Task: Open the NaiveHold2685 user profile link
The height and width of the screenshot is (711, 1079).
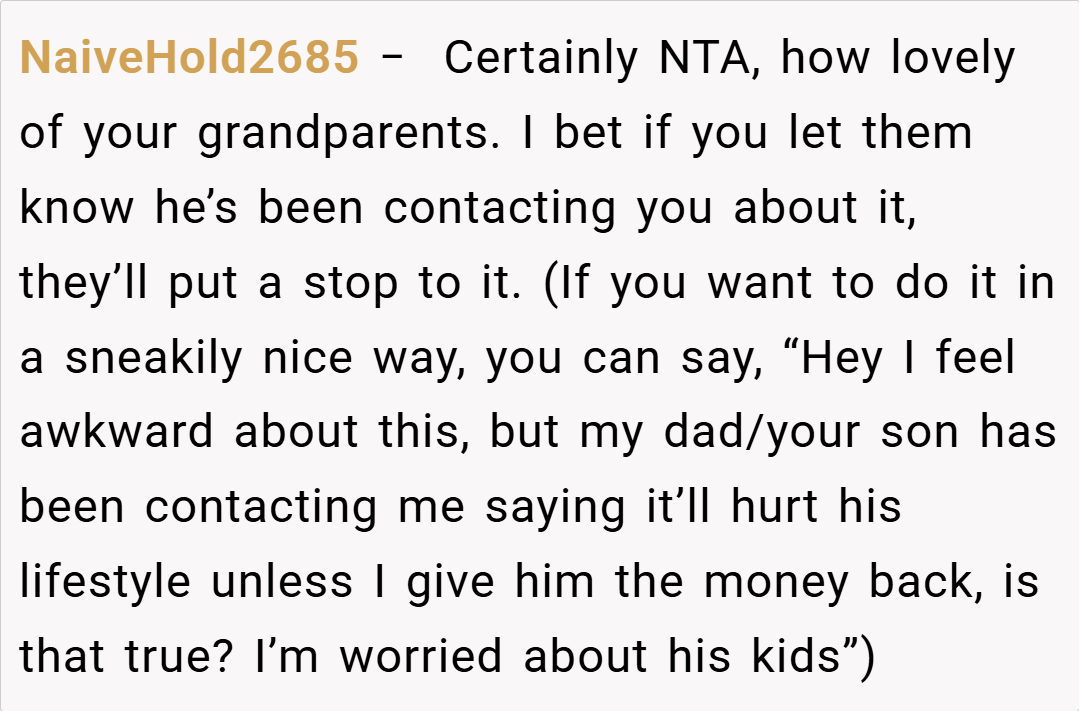Action: coord(189,58)
